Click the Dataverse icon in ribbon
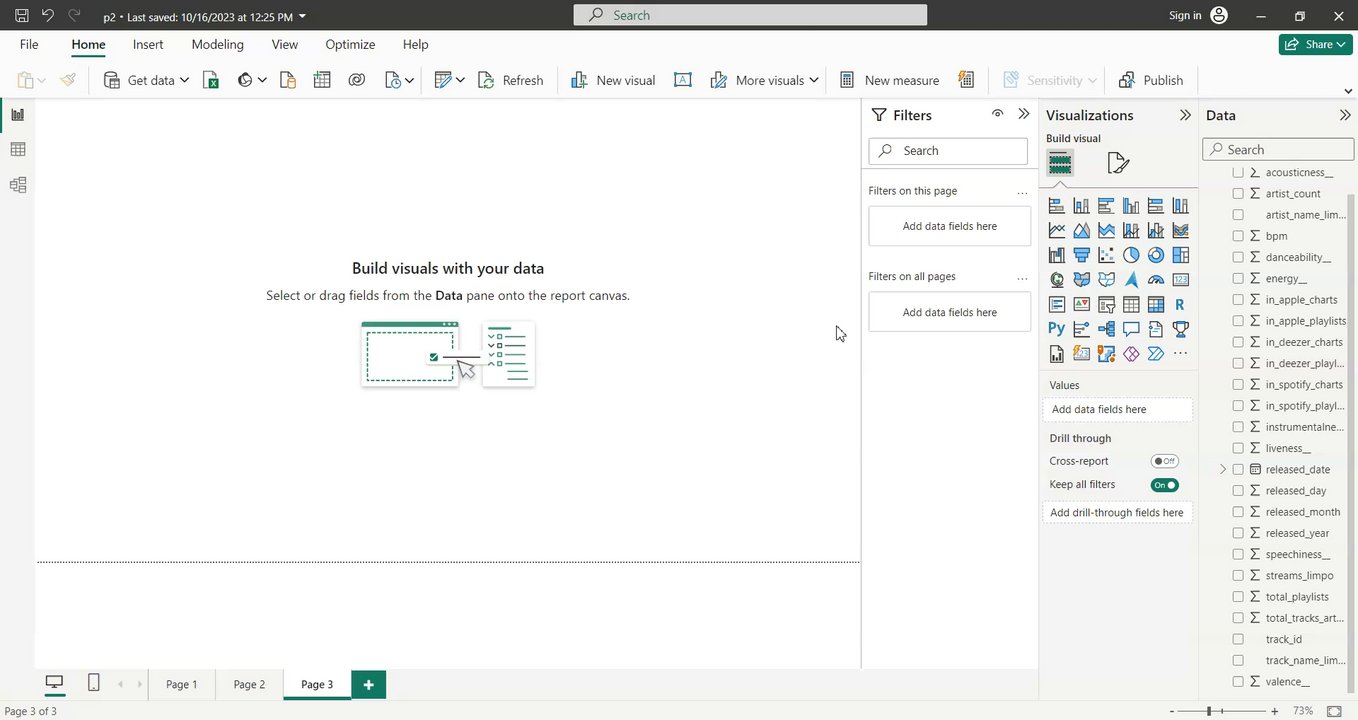 (357, 80)
